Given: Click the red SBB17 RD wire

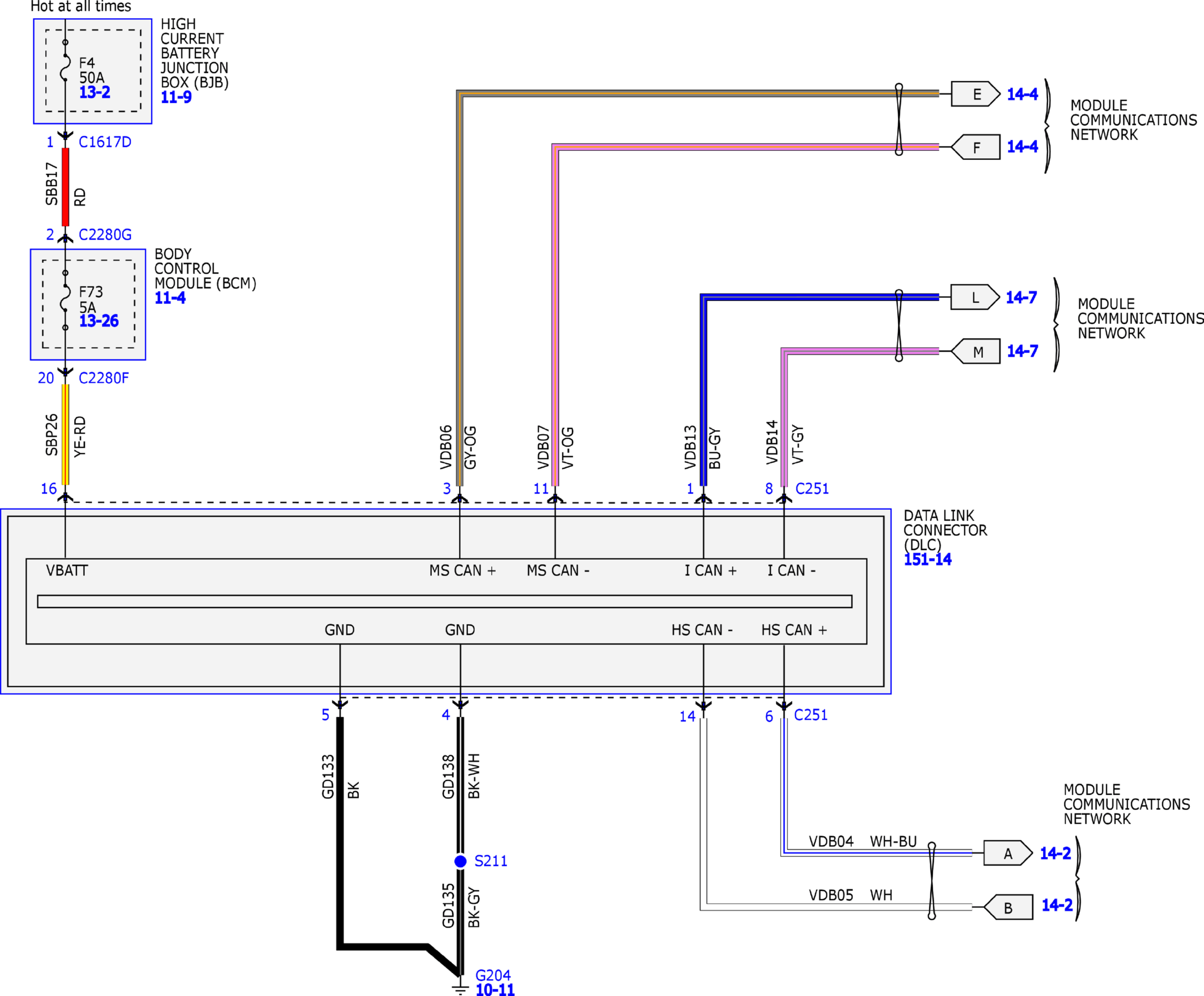Looking at the screenshot, I should [66, 187].
